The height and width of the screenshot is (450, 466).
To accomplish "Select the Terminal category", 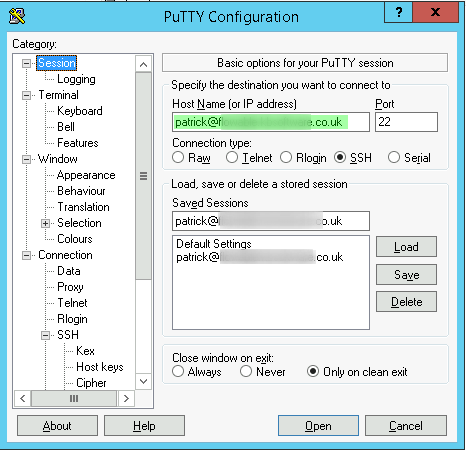I will pyautogui.click(x=58, y=95).
